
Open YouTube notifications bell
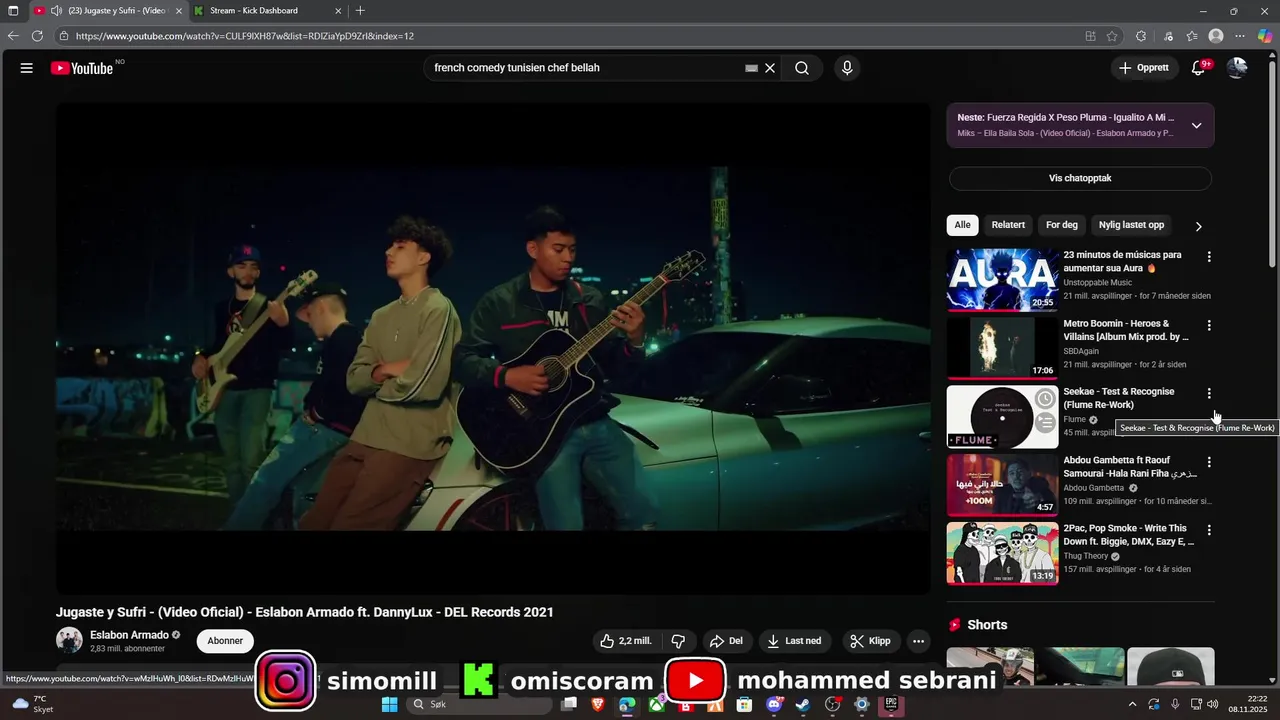click(x=1198, y=68)
